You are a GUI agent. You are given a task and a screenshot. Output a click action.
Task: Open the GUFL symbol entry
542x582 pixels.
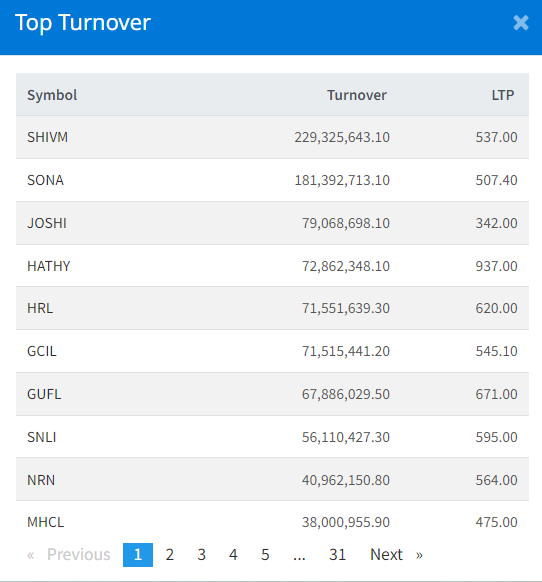tap(44, 394)
